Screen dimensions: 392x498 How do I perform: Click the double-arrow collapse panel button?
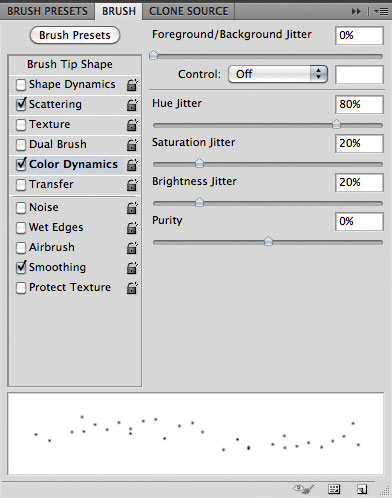point(356,11)
